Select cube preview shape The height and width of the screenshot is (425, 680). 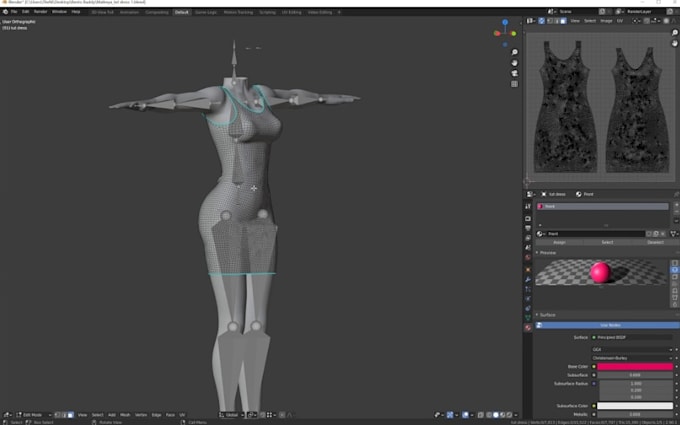tap(675, 277)
